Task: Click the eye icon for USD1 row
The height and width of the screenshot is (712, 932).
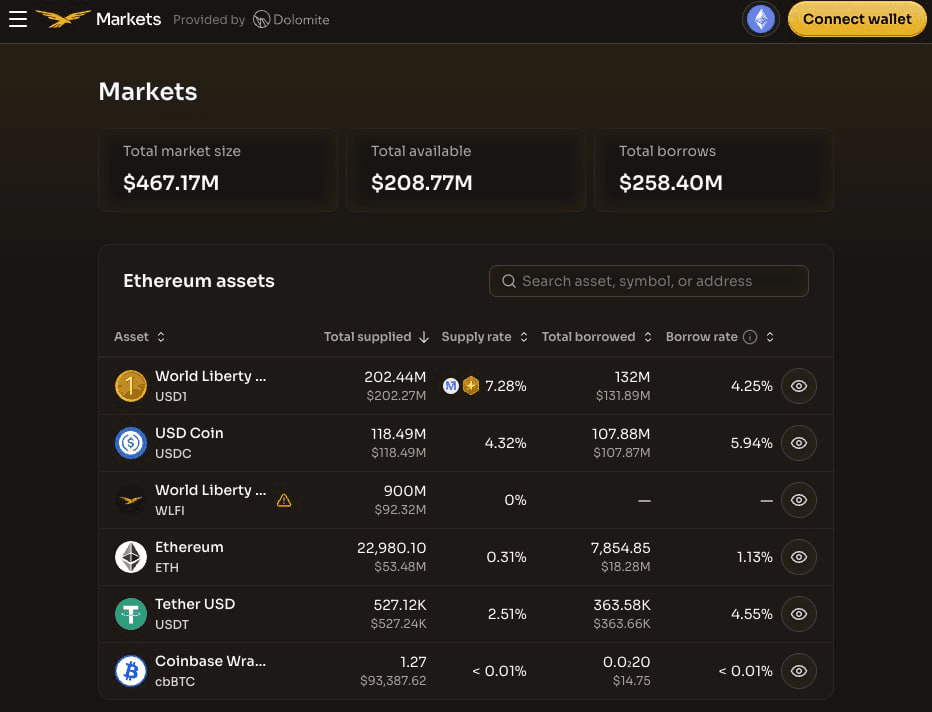Action: [798, 386]
